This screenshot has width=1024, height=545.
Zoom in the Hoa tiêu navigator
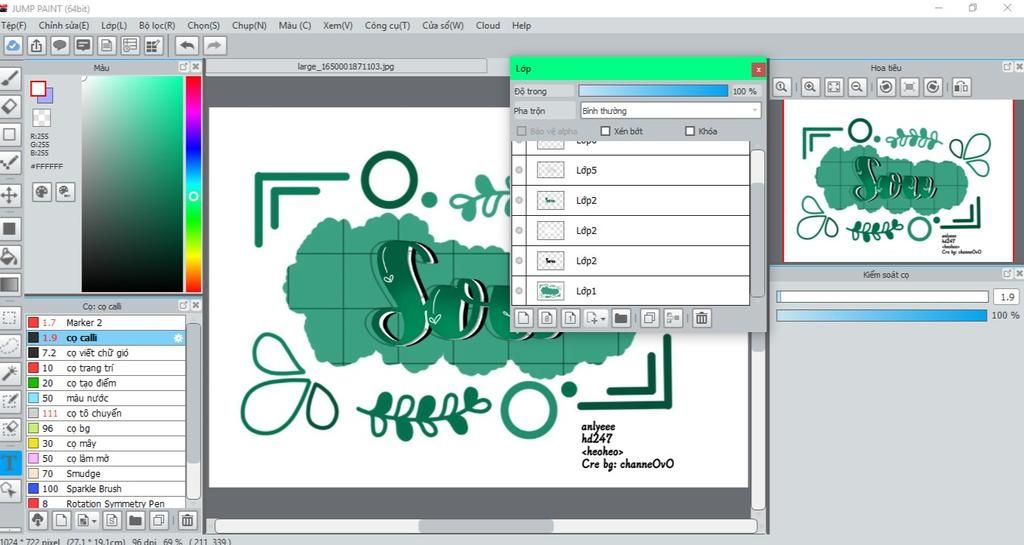point(810,87)
